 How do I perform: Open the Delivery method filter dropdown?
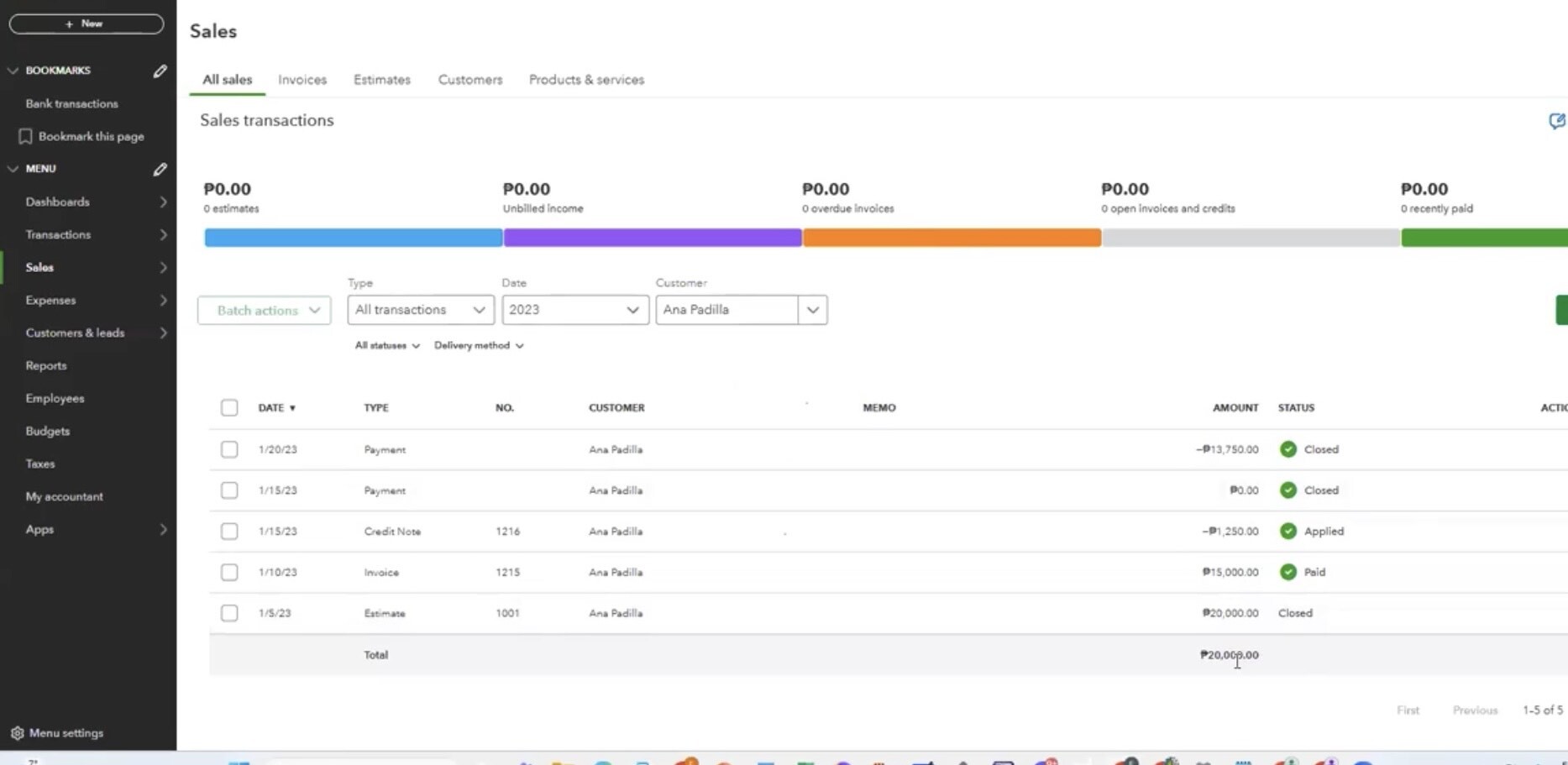[x=479, y=345]
